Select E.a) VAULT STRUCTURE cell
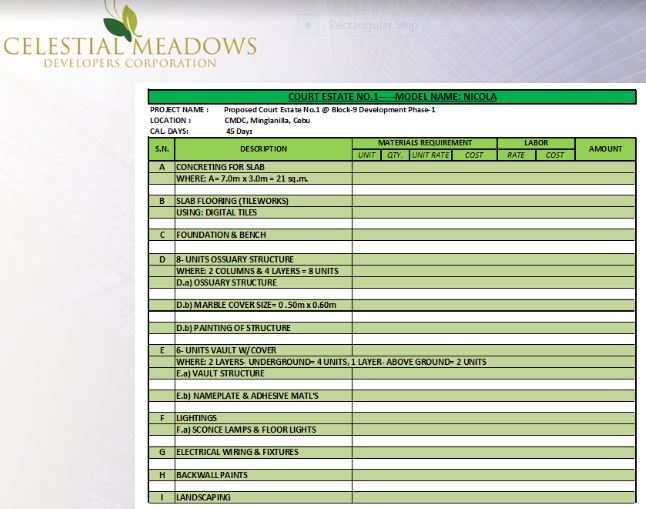Screen dimensions: 646x509 coord(264,373)
